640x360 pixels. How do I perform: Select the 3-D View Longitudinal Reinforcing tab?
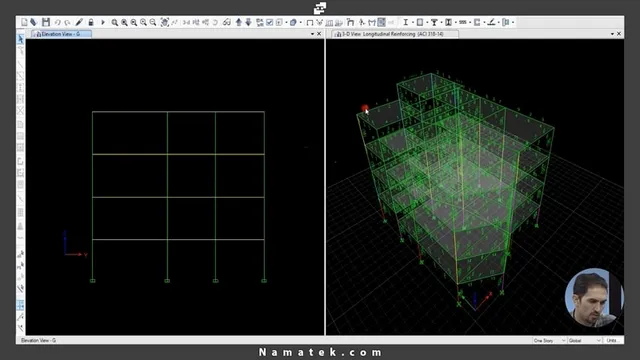click(394, 34)
